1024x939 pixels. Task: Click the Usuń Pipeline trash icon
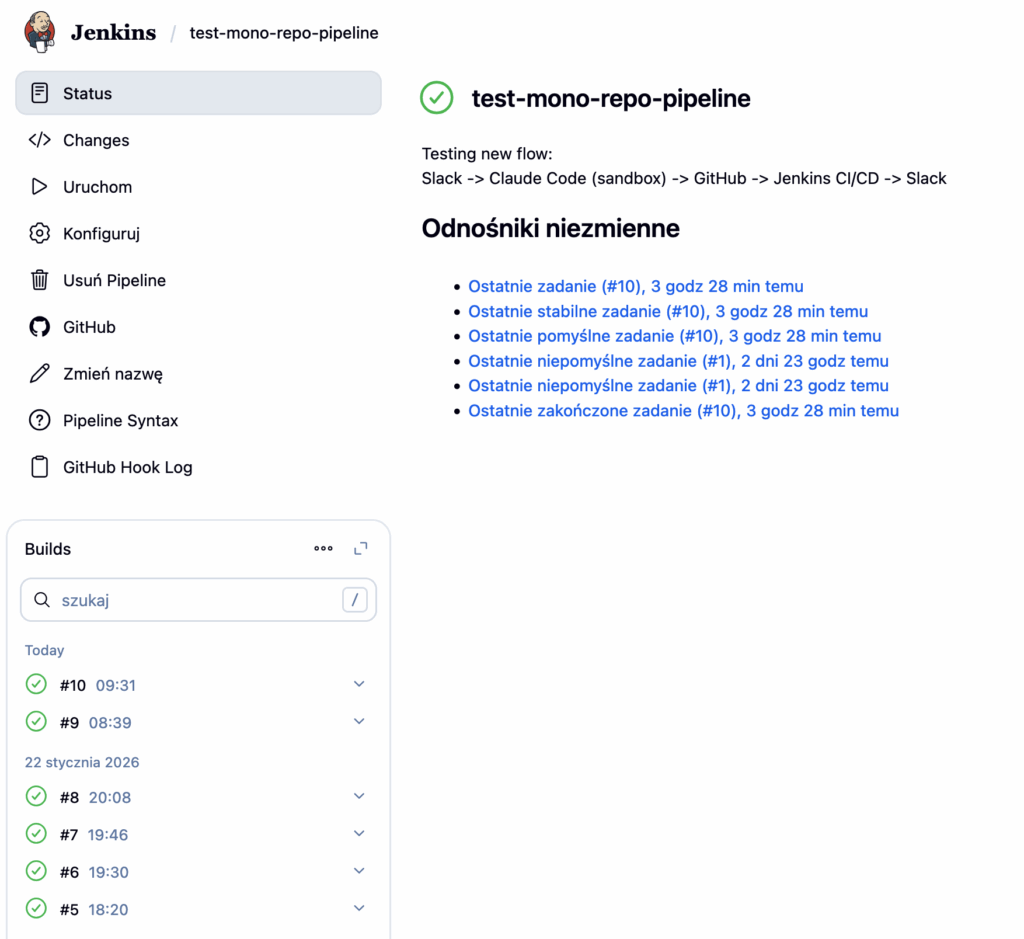(x=39, y=280)
